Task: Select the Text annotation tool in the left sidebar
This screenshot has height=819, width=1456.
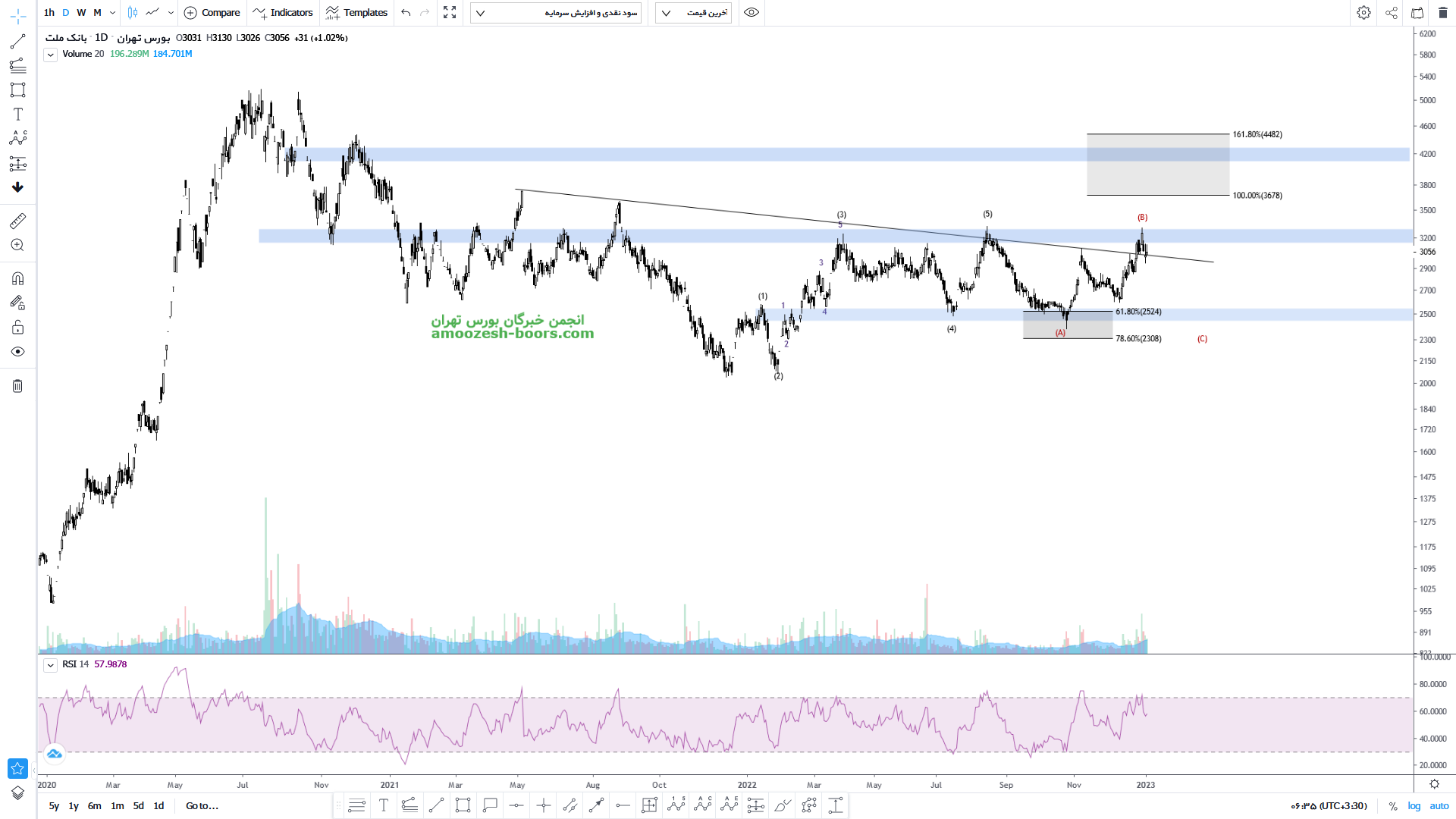Action: point(17,115)
